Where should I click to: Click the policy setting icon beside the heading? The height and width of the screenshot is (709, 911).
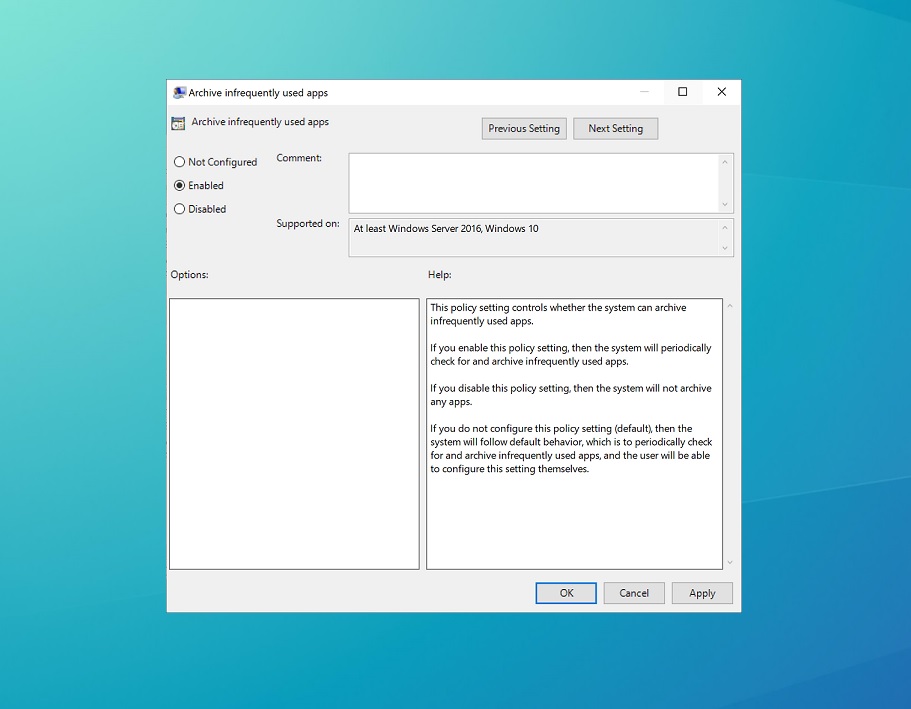click(178, 123)
